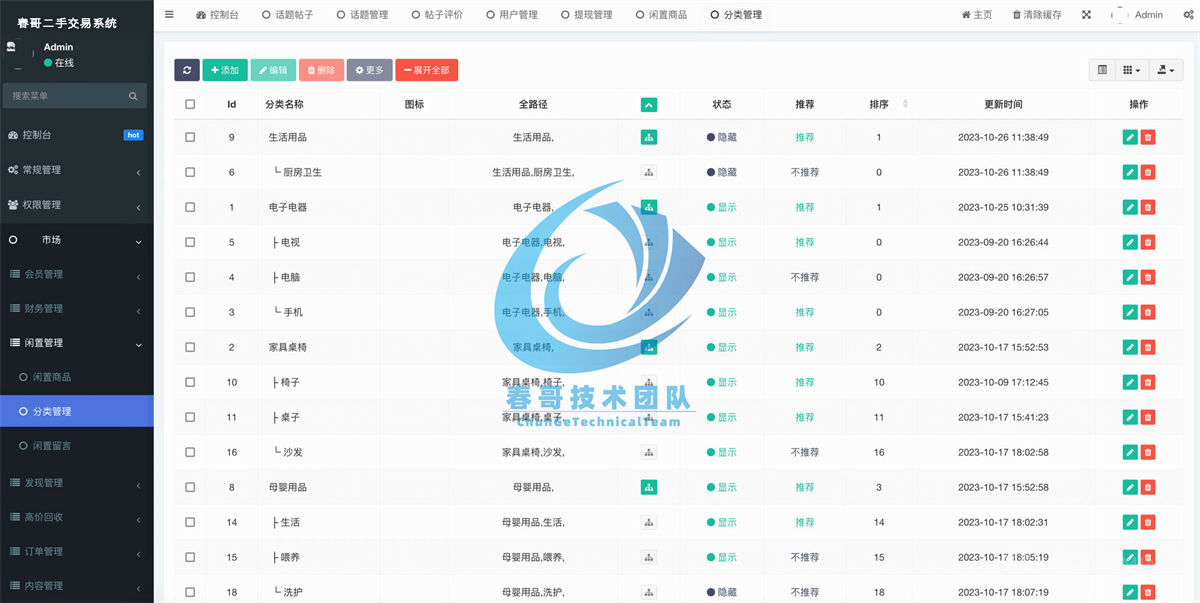Toggle 推荐 status for 生活用品 row

click(x=805, y=137)
